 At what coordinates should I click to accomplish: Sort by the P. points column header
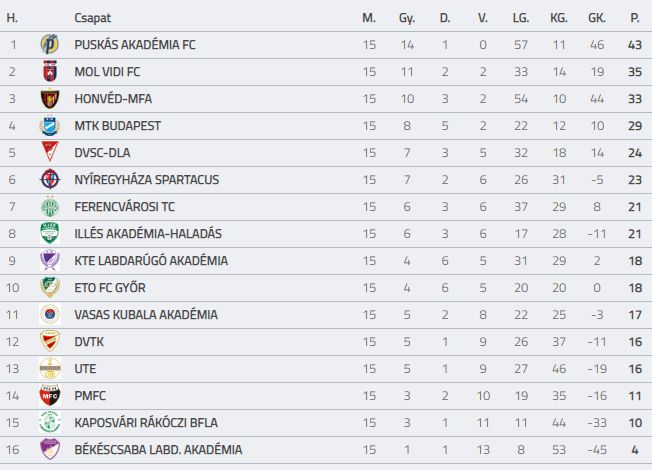[x=635, y=18]
